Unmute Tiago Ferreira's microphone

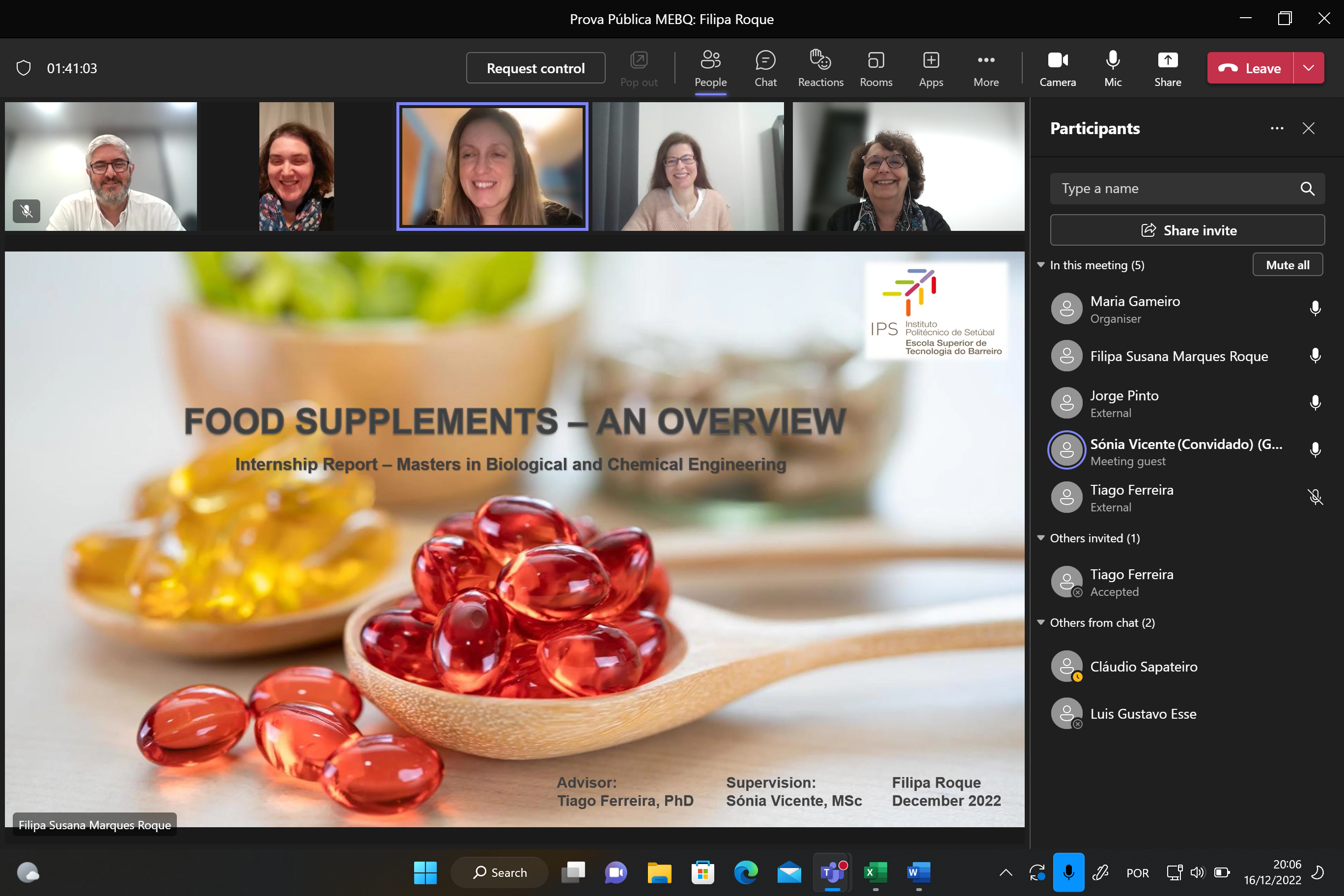click(1315, 497)
